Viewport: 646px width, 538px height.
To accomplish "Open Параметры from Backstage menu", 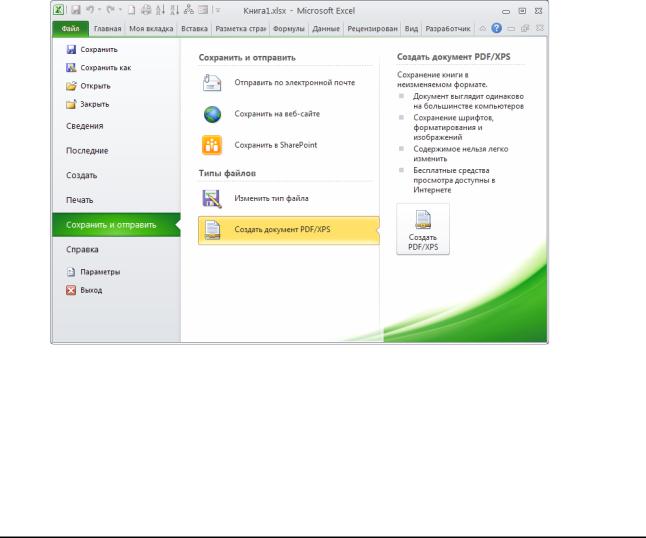I will coord(100,272).
